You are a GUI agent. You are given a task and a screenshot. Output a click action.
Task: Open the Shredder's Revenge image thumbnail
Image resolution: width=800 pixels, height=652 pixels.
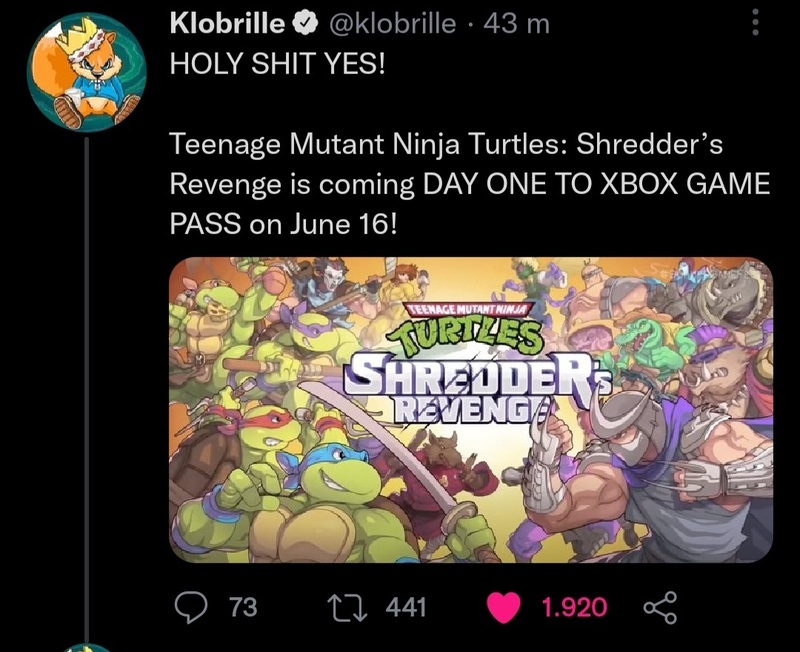click(470, 410)
